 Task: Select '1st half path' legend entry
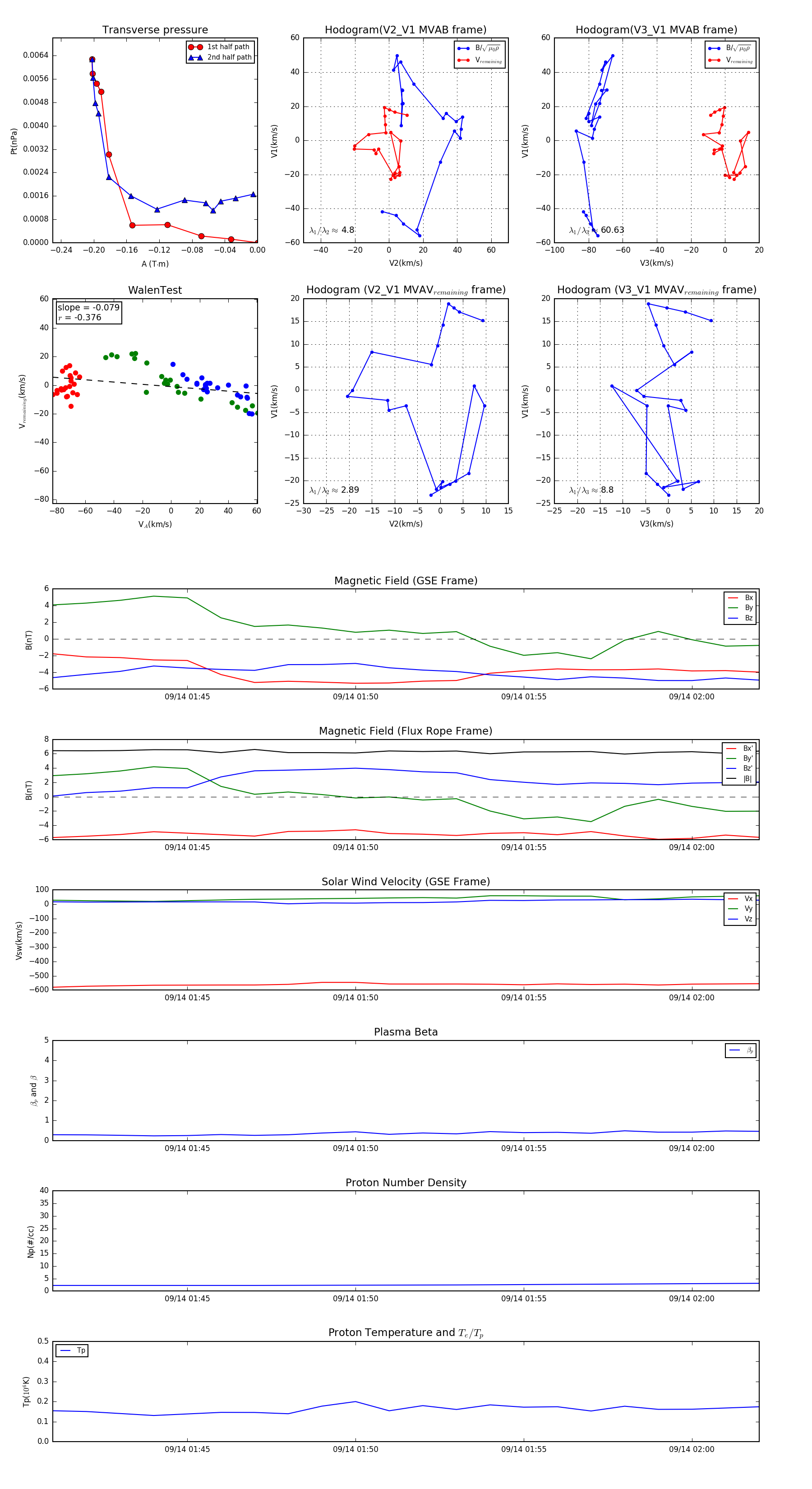coord(219,47)
